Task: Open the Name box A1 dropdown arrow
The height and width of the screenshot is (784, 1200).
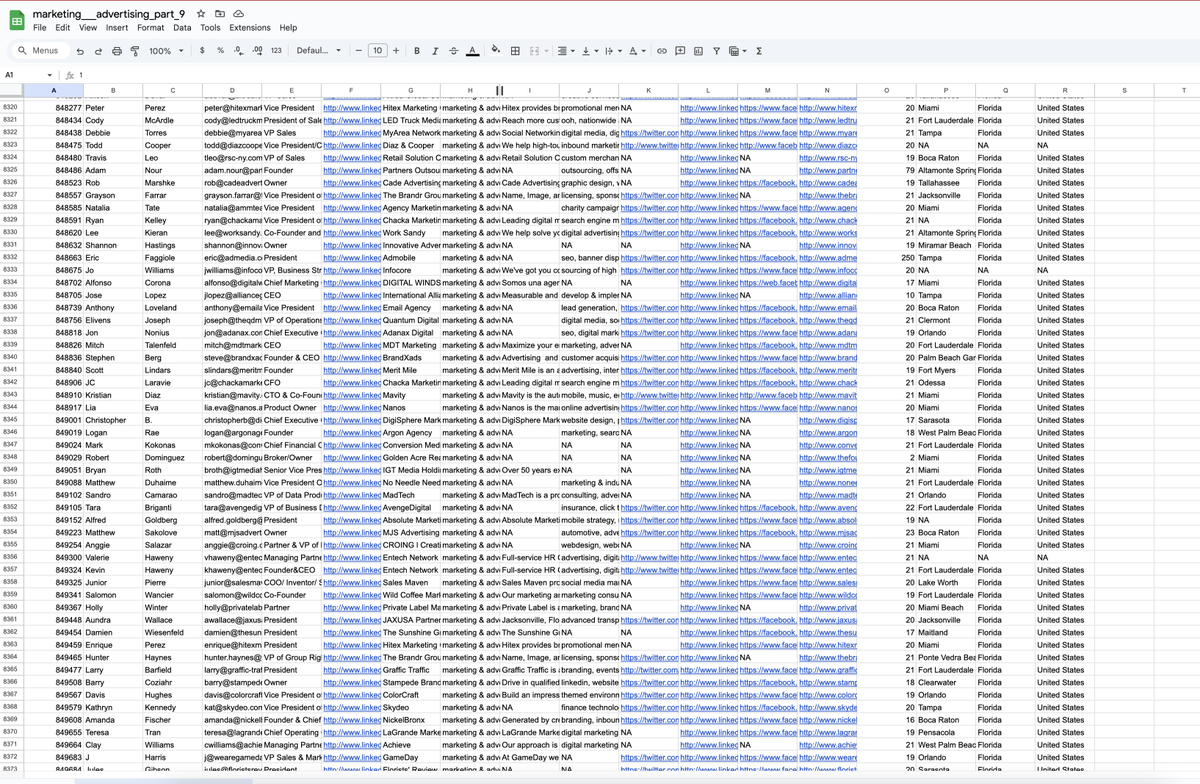Action: [50, 75]
